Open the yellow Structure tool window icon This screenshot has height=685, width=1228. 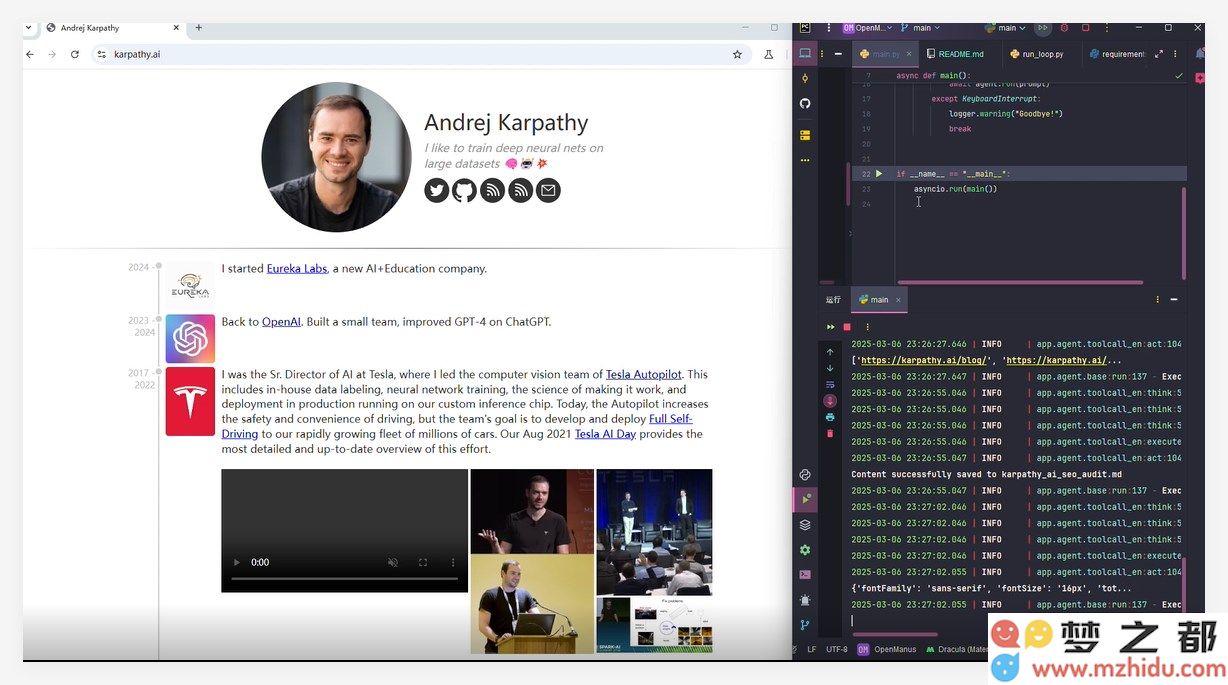coord(805,134)
